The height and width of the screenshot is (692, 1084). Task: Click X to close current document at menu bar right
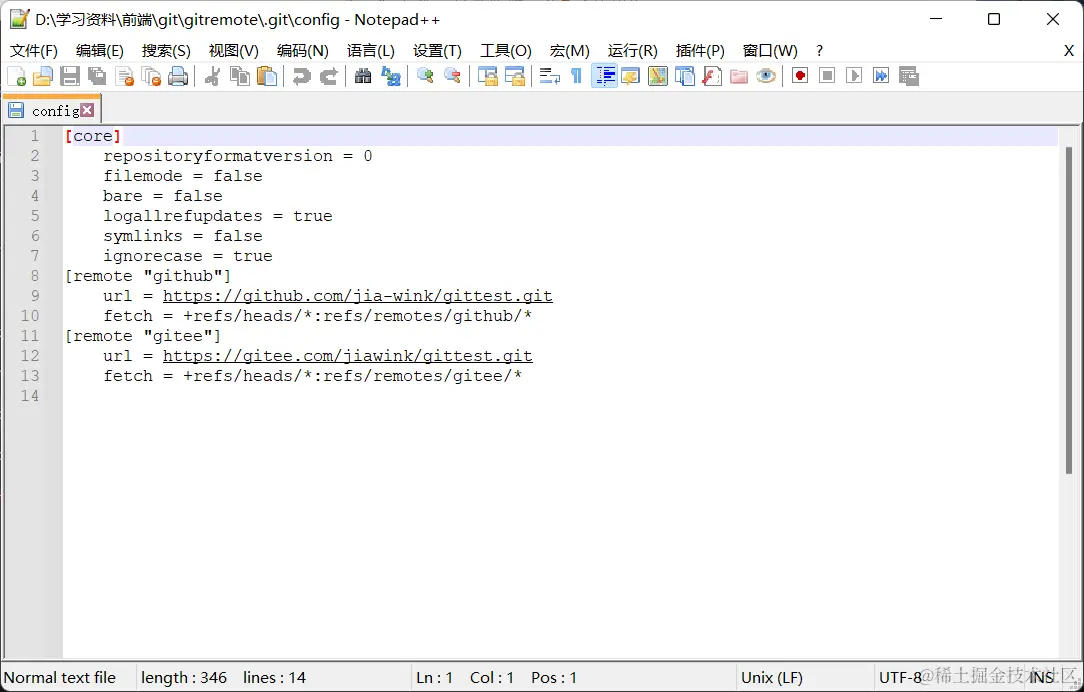[1068, 51]
